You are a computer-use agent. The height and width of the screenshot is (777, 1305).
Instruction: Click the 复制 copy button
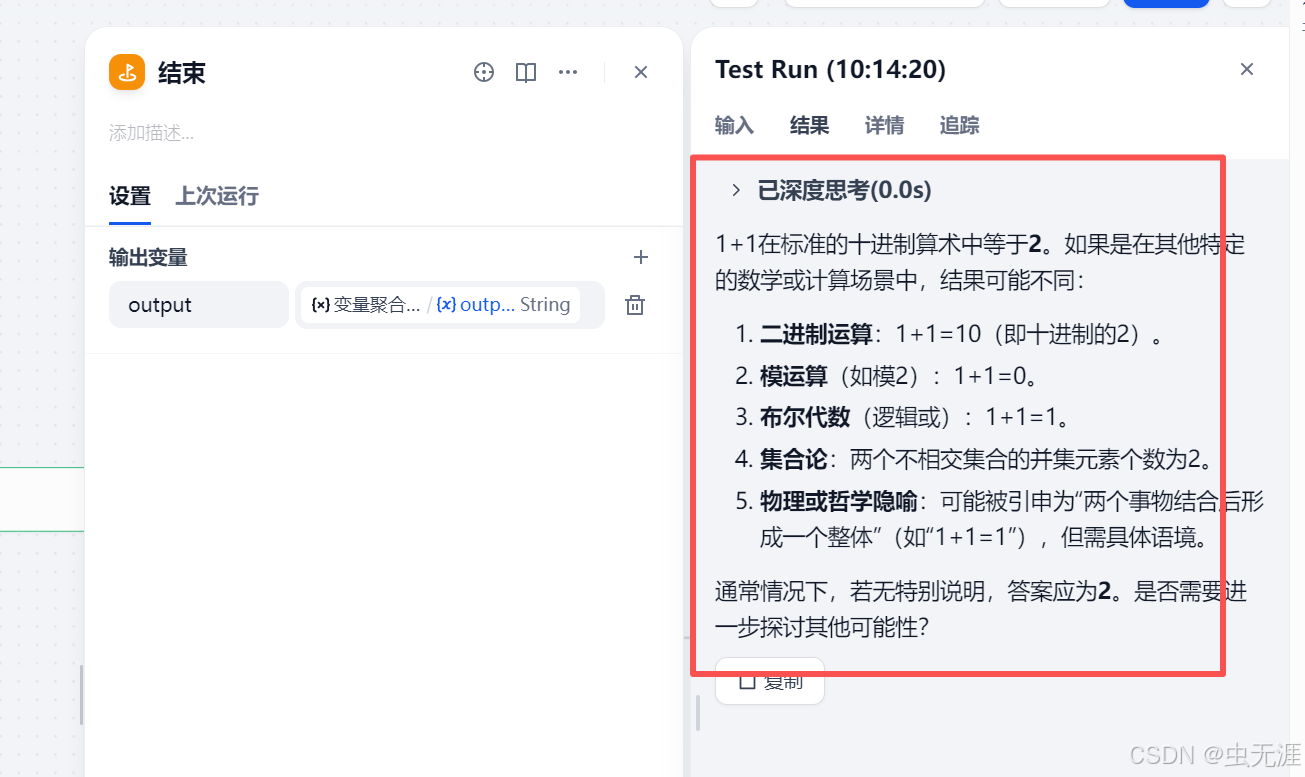coord(769,680)
